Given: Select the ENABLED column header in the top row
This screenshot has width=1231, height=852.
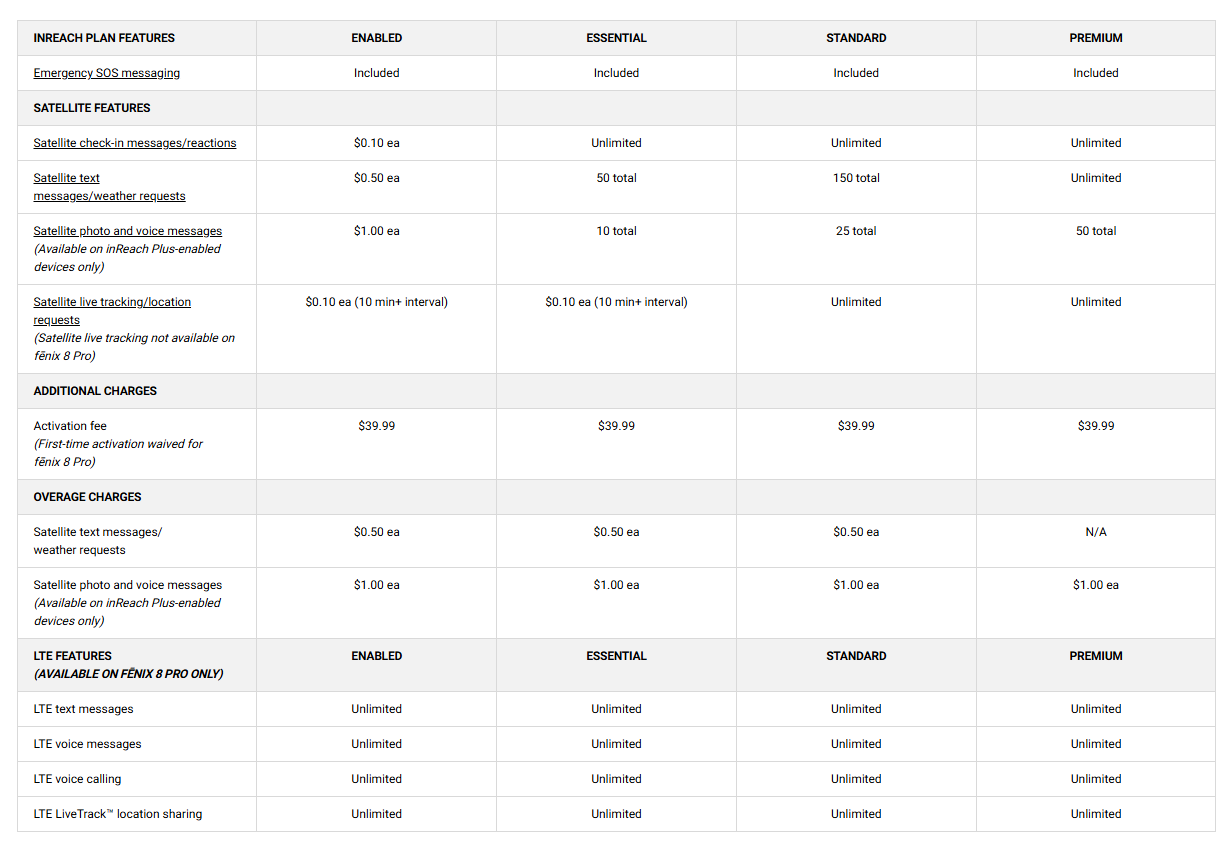Looking at the screenshot, I should [376, 38].
